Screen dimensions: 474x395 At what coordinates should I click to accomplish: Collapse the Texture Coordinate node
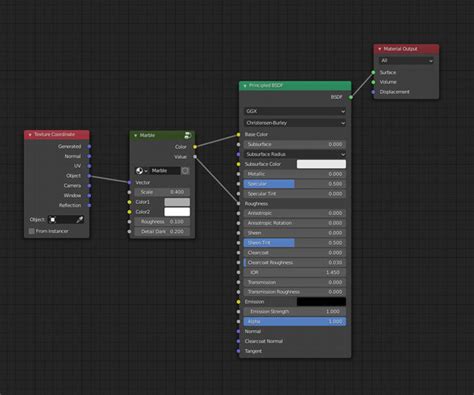point(30,135)
